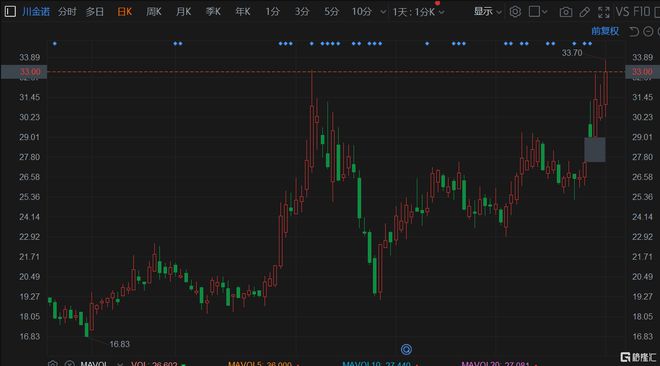The height and width of the screenshot is (366, 660).
Task: Click the 川金诺 stock name
Action: pyautogui.click(x=36, y=12)
